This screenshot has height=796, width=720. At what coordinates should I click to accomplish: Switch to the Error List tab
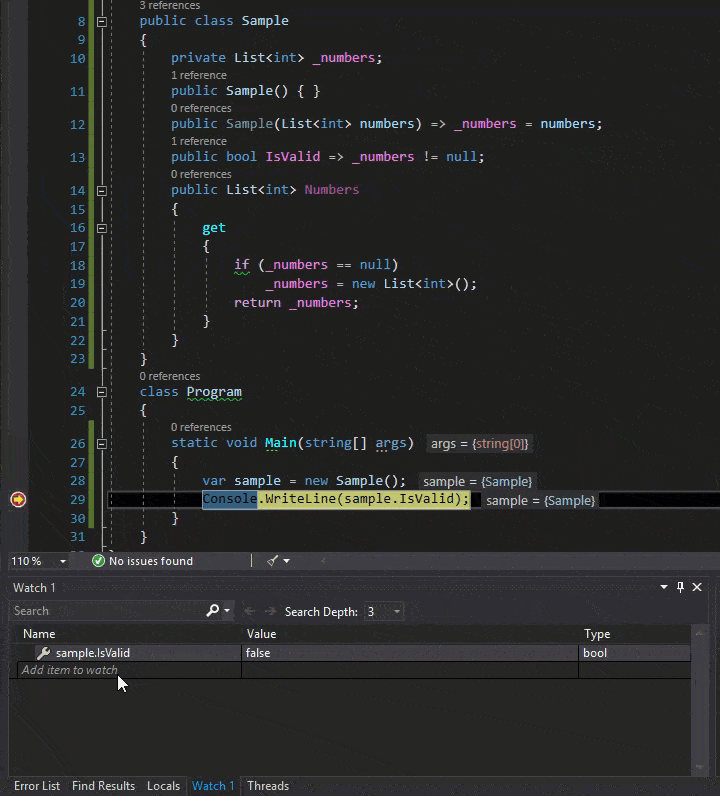coord(37,786)
